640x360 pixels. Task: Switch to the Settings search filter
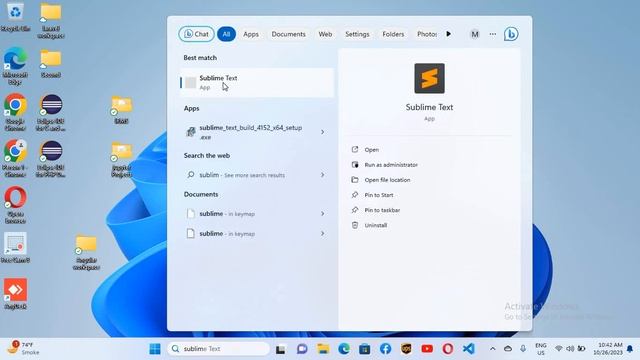tap(357, 34)
